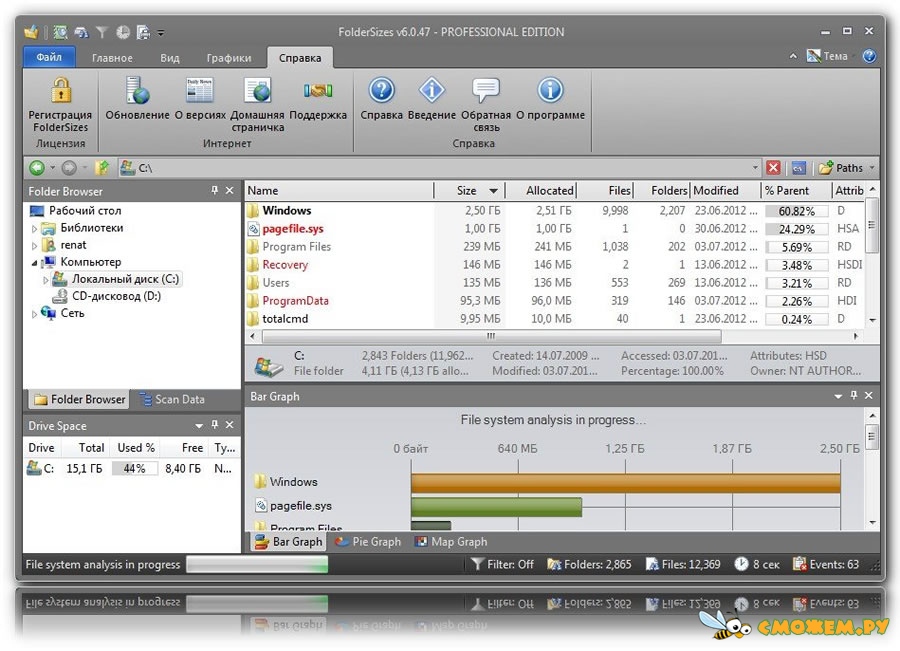Expand the Локальный диск (C:) node
The width and height of the screenshot is (900, 651).
45,280
